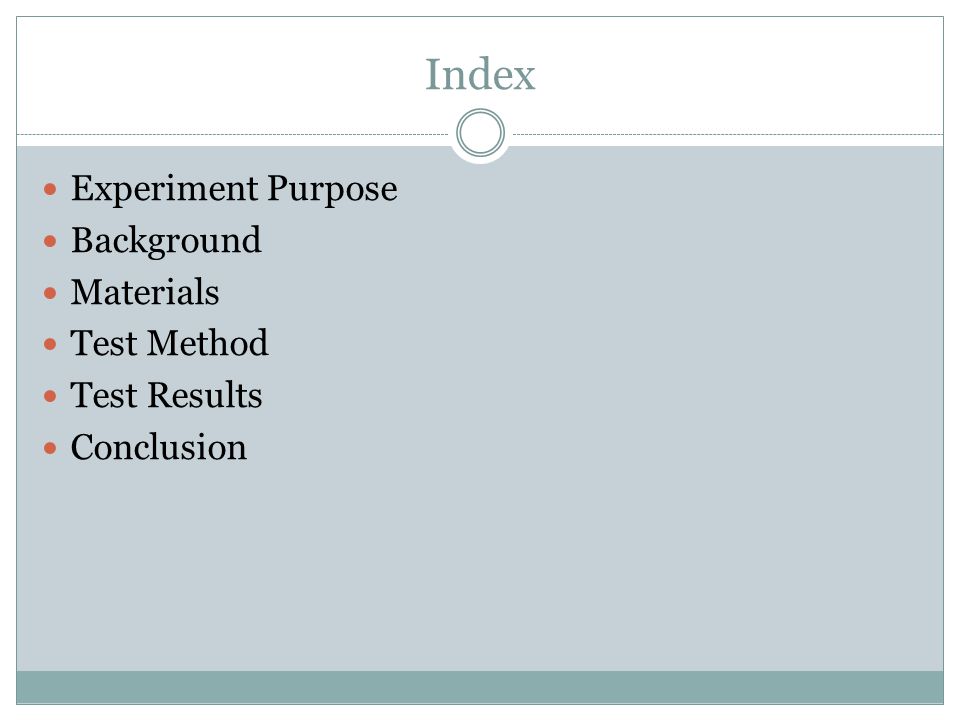
Task: Click the orange bullet beside Test Method
Action: 50,345
